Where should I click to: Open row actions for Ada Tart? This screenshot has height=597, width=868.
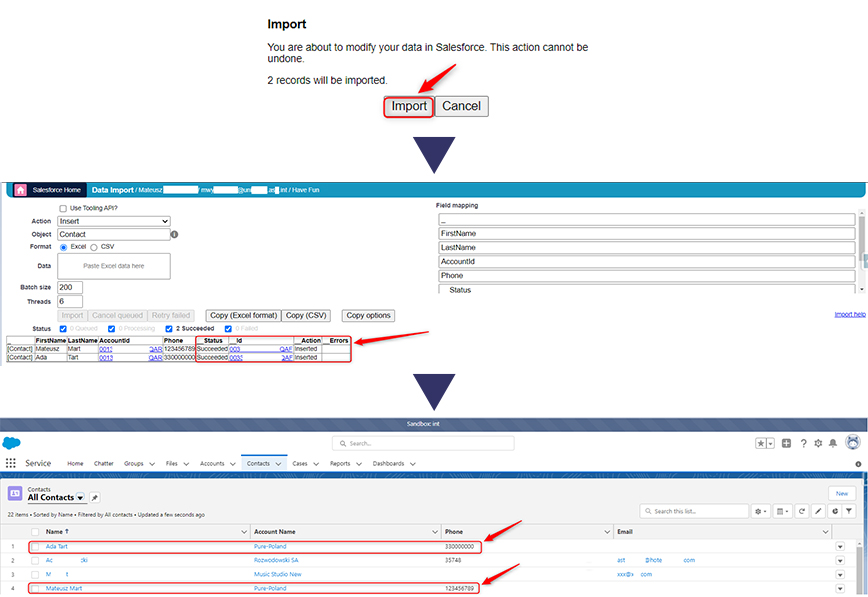coord(840,547)
